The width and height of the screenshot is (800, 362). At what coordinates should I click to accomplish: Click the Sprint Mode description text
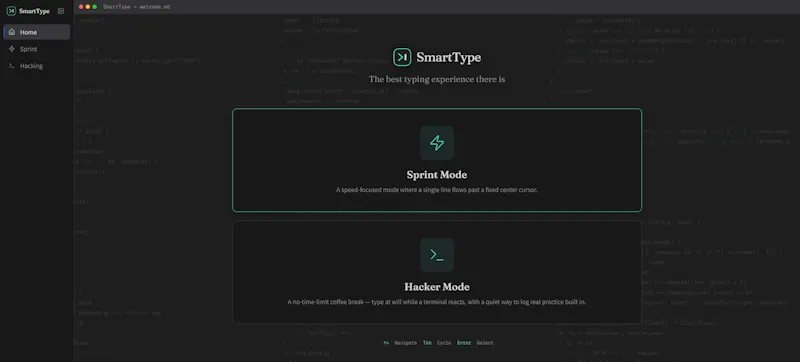(437, 190)
